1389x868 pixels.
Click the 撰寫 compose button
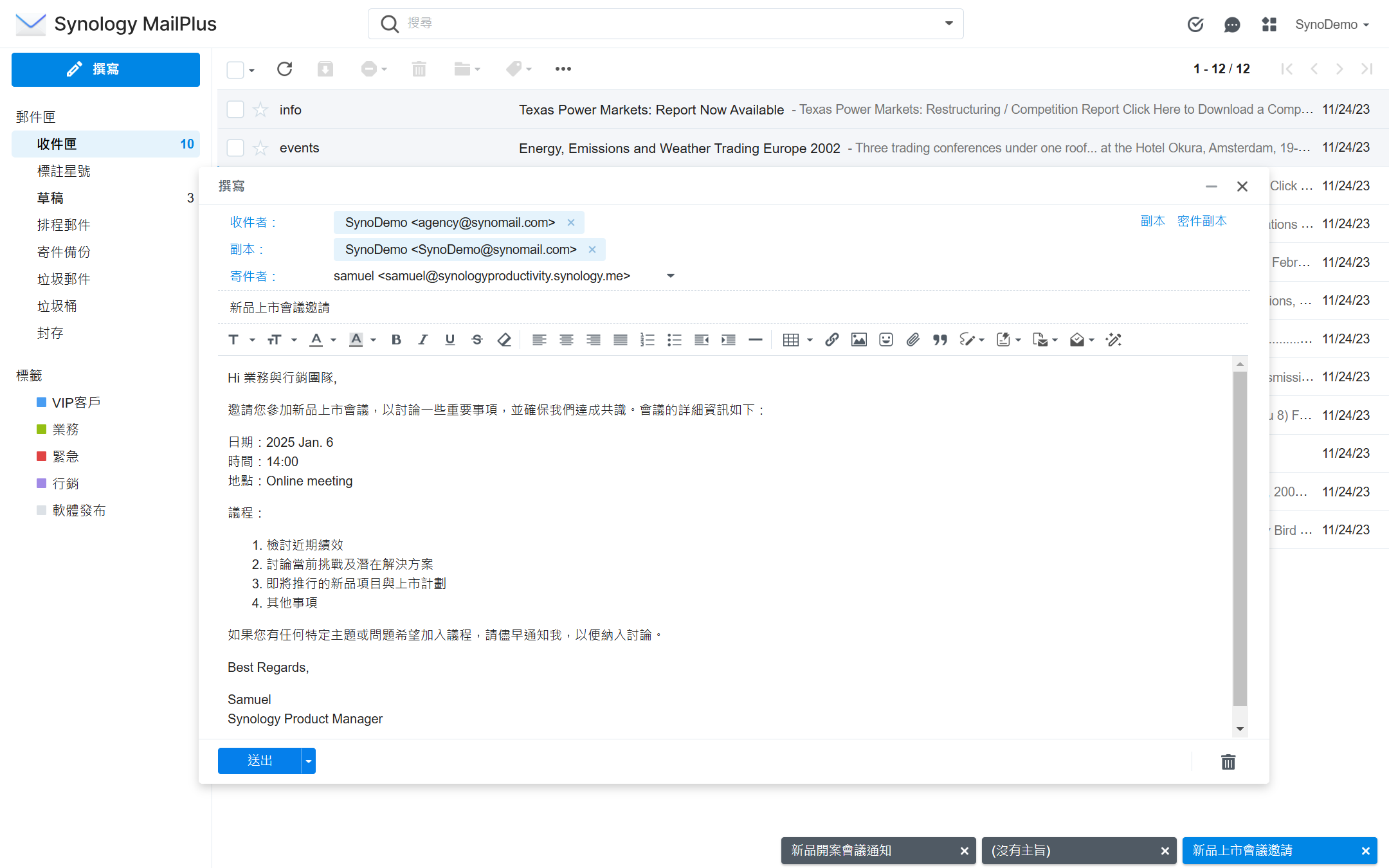[105, 69]
